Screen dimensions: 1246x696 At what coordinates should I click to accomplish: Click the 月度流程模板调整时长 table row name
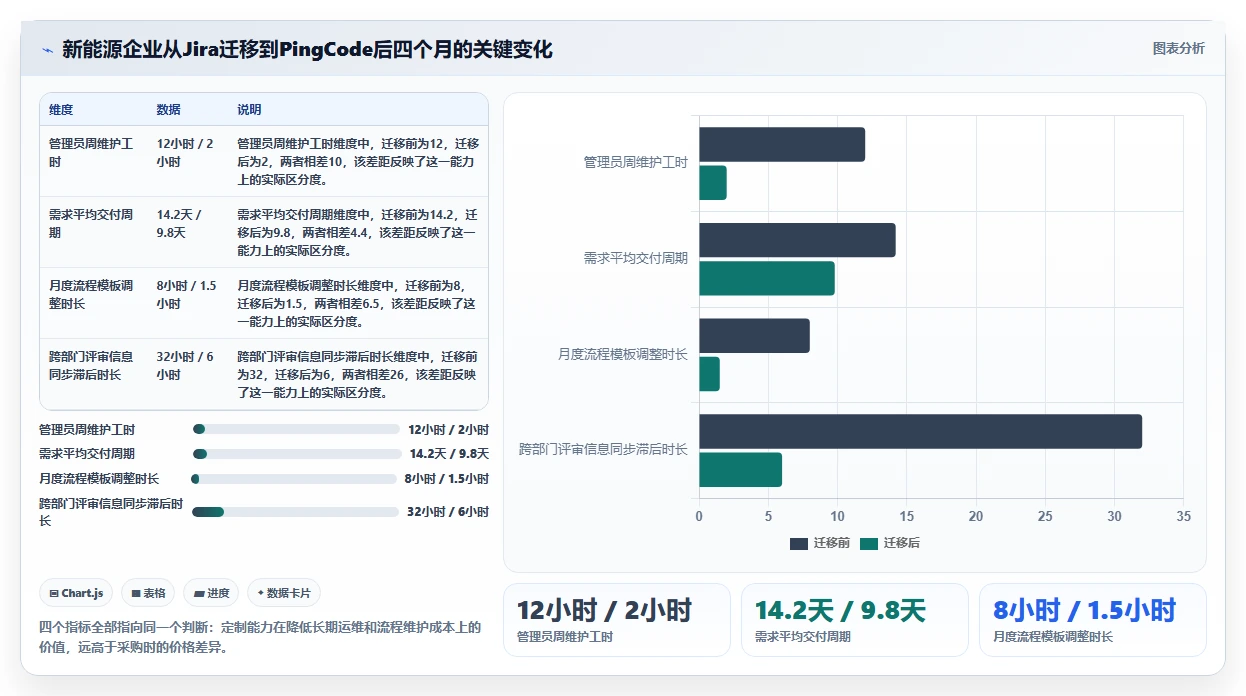(91, 294)
